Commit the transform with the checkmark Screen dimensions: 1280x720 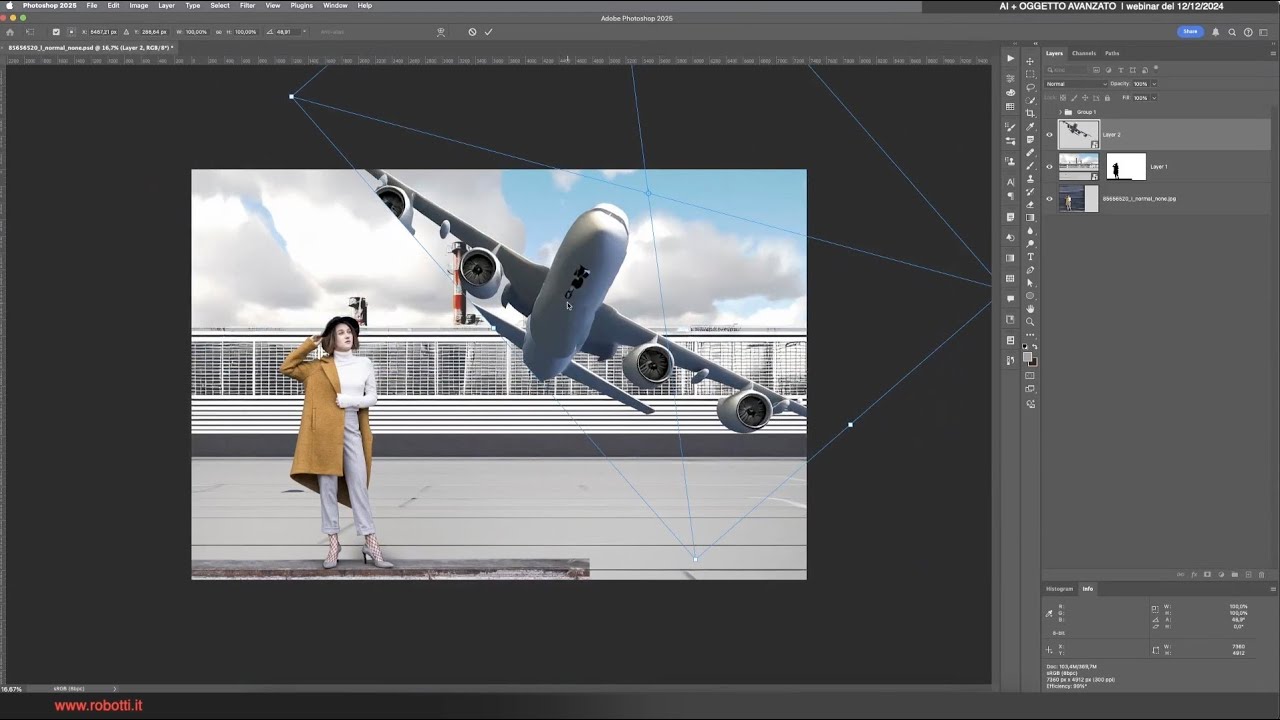point(489,32)
